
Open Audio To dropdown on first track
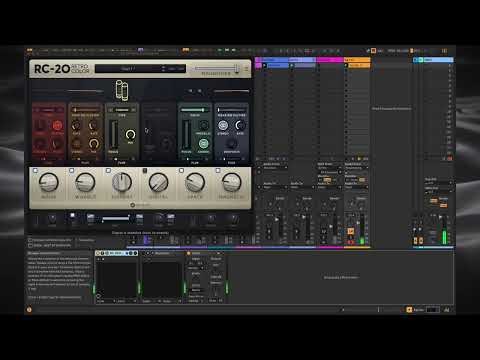click(275, 187)
